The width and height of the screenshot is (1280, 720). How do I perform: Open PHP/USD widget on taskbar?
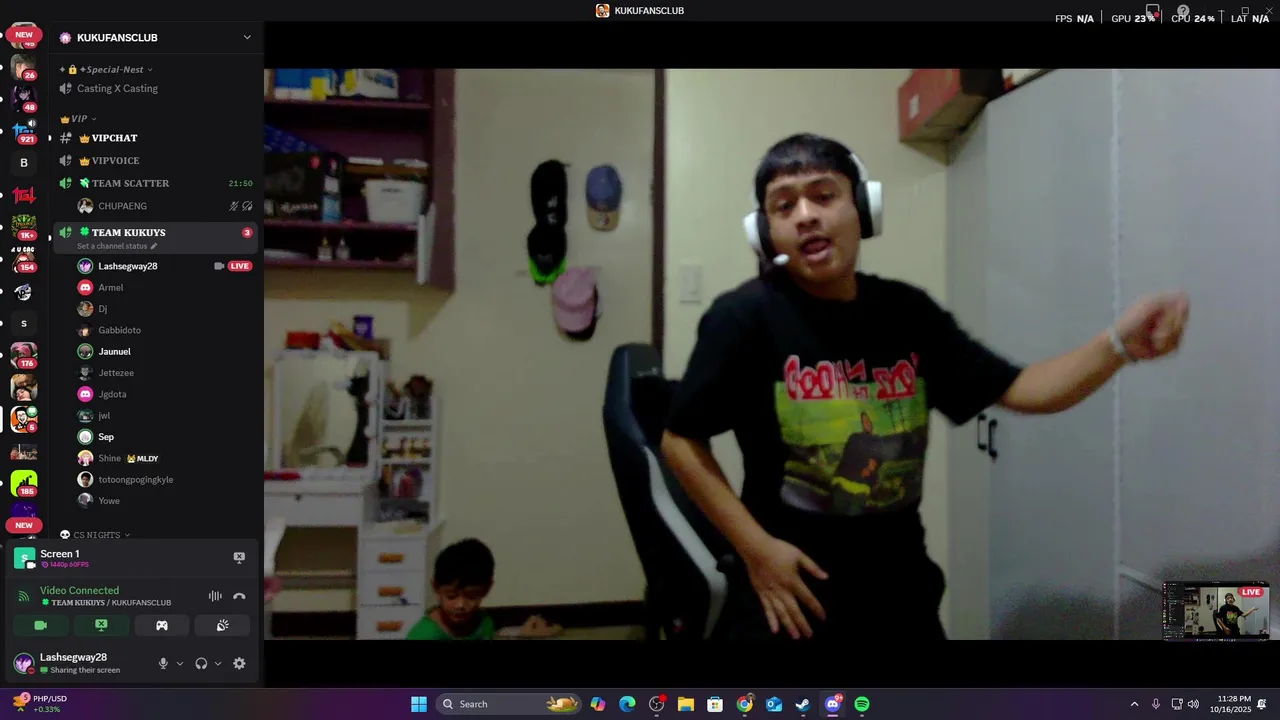click(40, 704)
